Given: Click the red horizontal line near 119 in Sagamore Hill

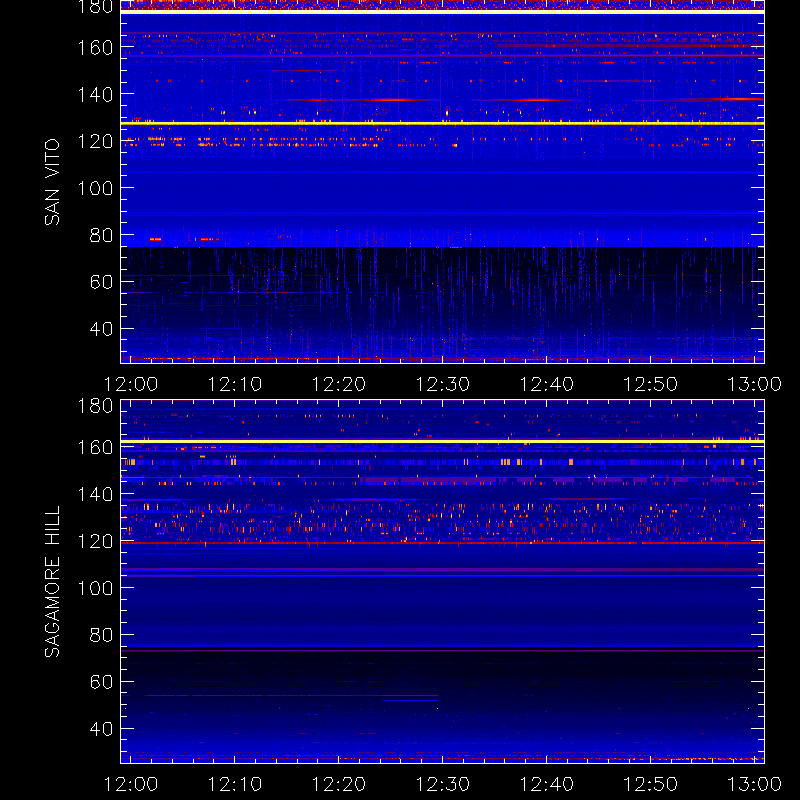Looking at the screenshot, I should [442, 543].
